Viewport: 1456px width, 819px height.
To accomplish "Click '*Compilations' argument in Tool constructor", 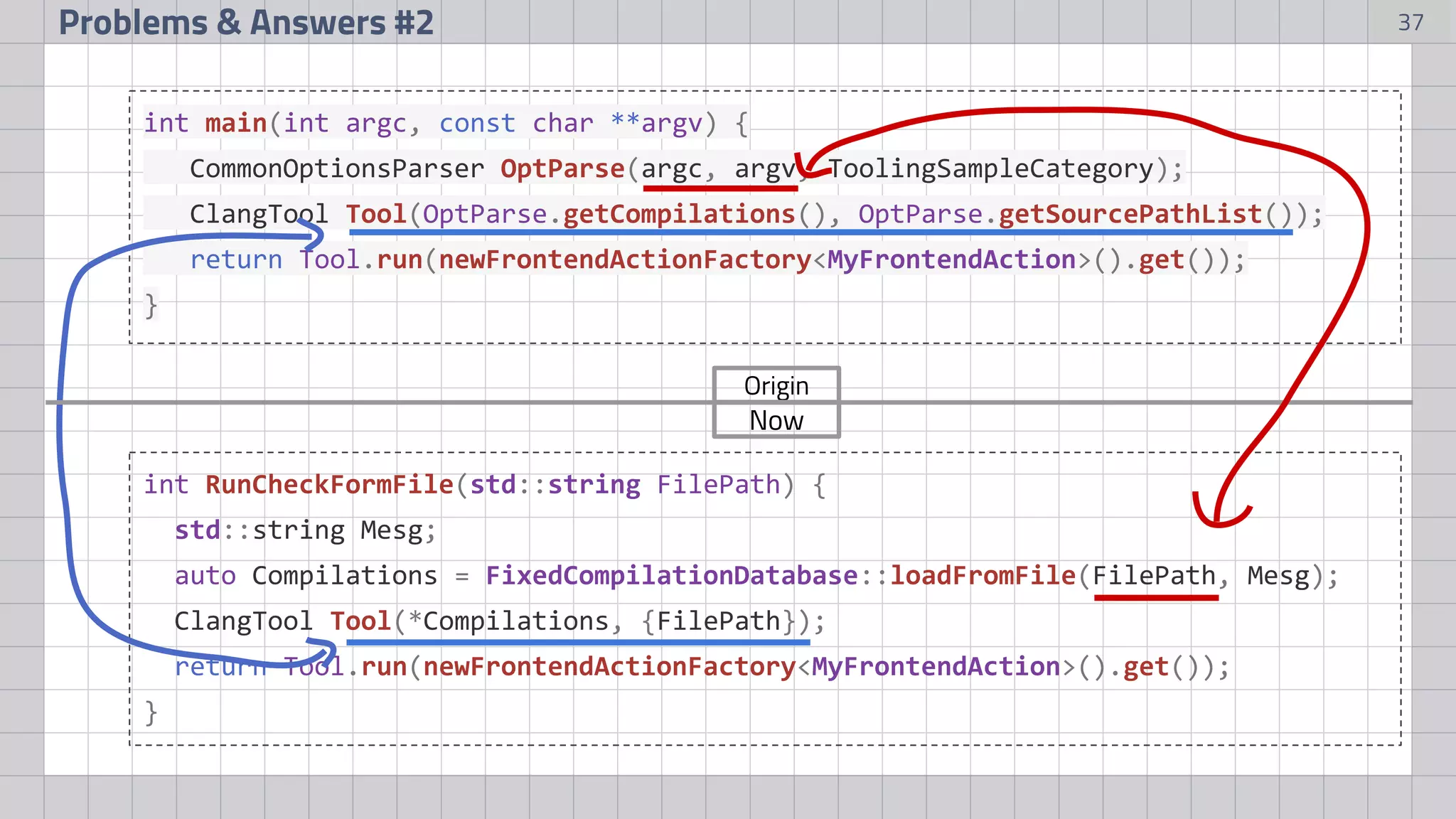I will pos(508,621).
